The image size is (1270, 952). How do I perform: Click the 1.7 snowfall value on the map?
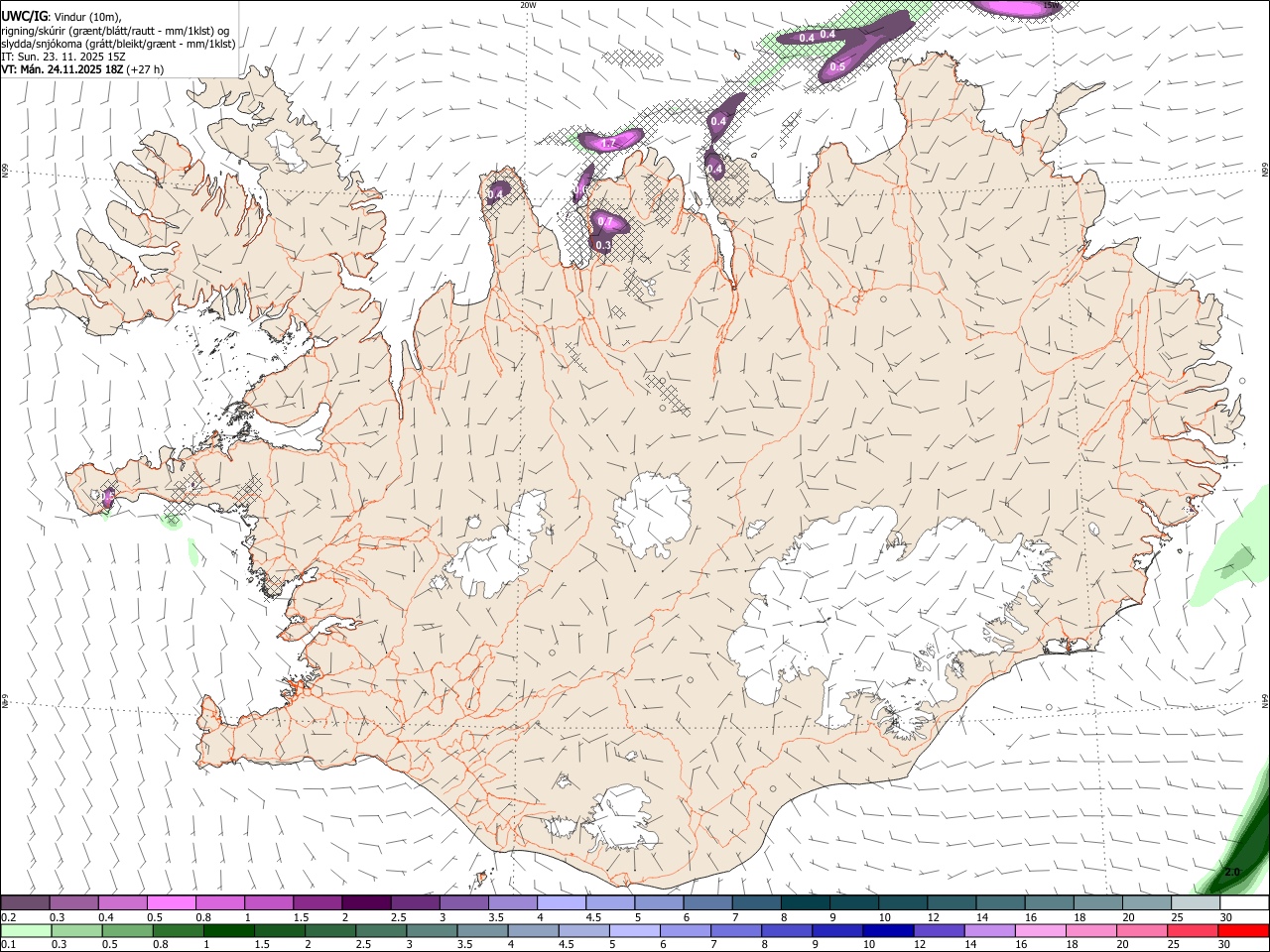608,144
